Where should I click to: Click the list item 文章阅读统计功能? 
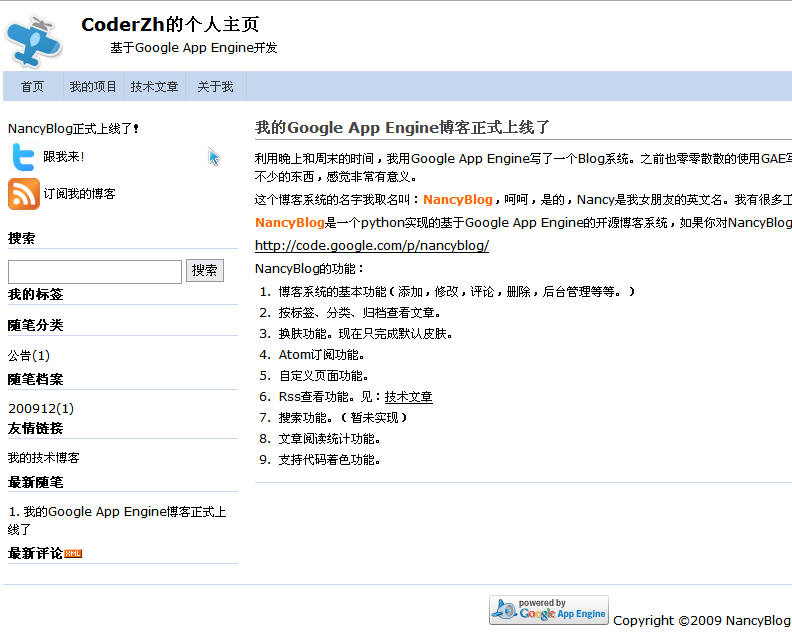click(x=330, y=438)
